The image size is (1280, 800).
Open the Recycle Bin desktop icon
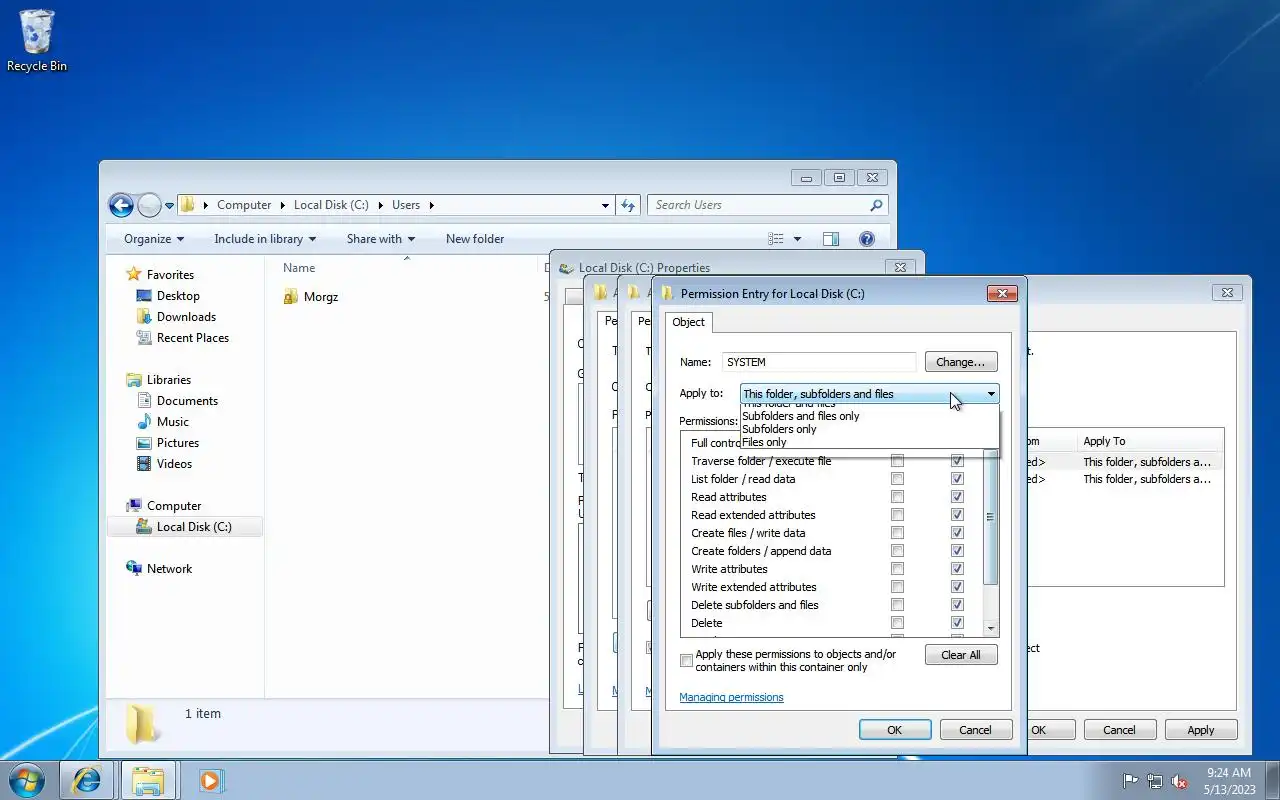tap(37, 41)
